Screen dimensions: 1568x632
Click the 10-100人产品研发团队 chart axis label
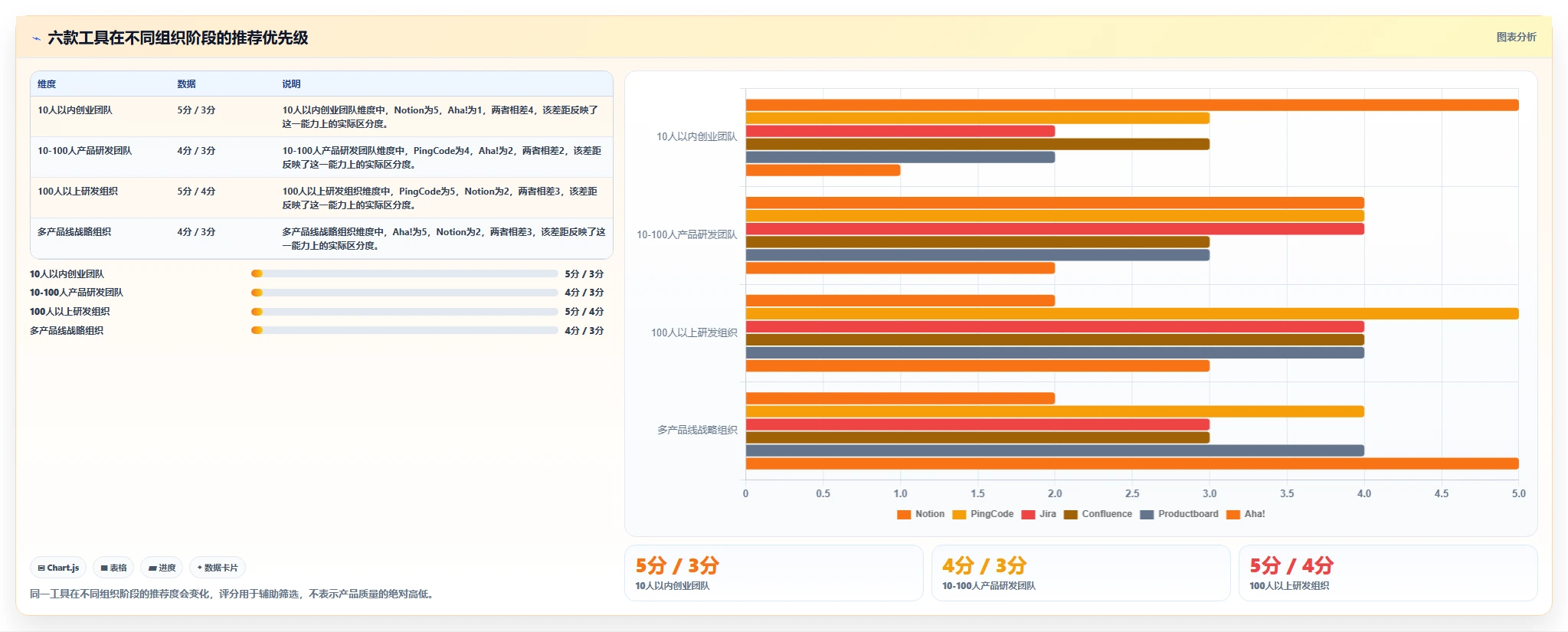(x=686, y=234)
